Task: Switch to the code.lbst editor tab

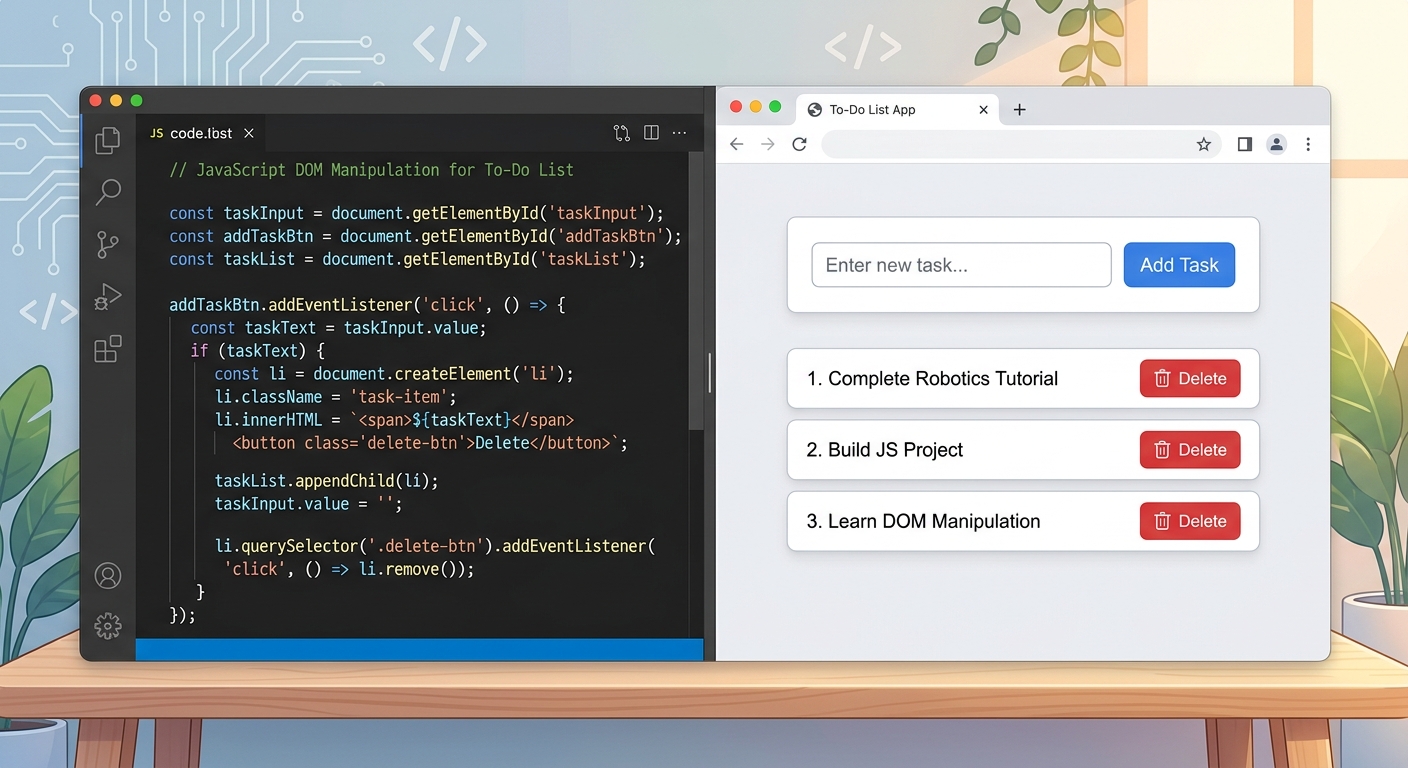Action: click(x=199, y=132)
